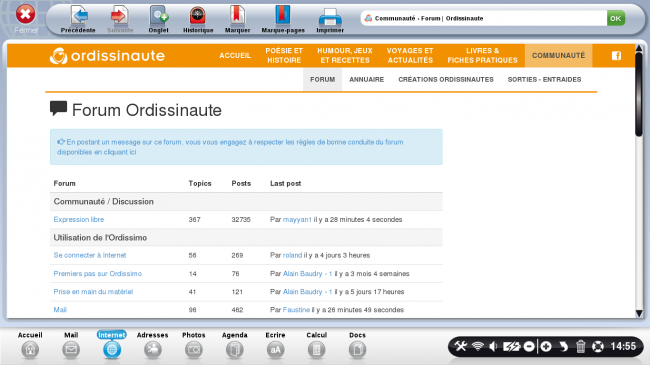The height and width of the screenshot is (365, 650).
Task: View Alain Baudry link in Prise en main row
Action: point(307,292)
